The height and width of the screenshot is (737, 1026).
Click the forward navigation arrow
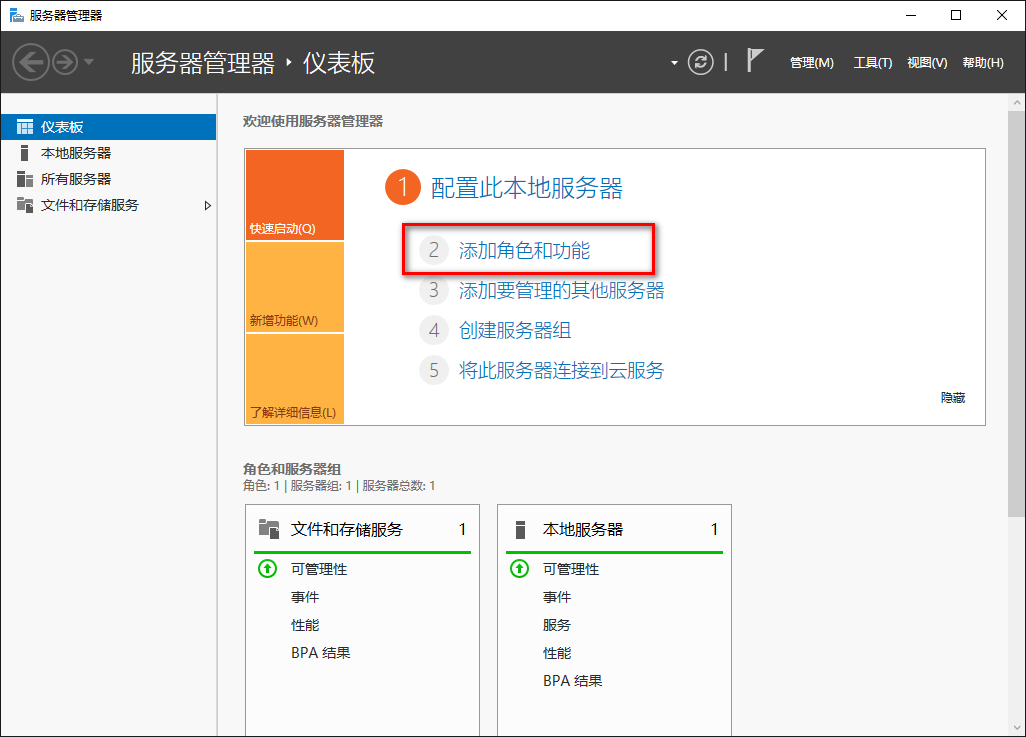click(x=65, y=63)
